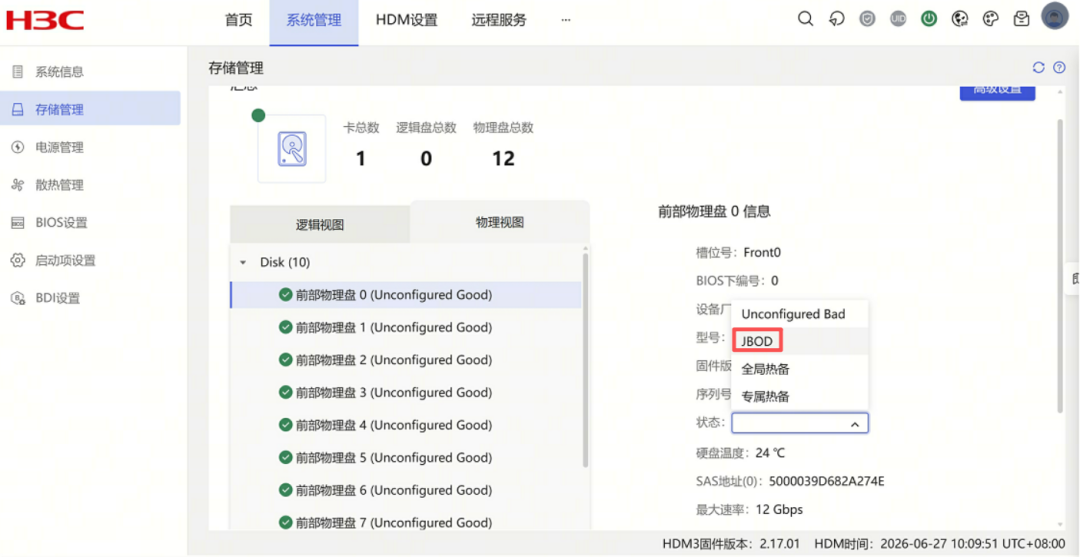1080x557 pixels.
Task: Open the 状态 dropdown box
Action: 800,424
